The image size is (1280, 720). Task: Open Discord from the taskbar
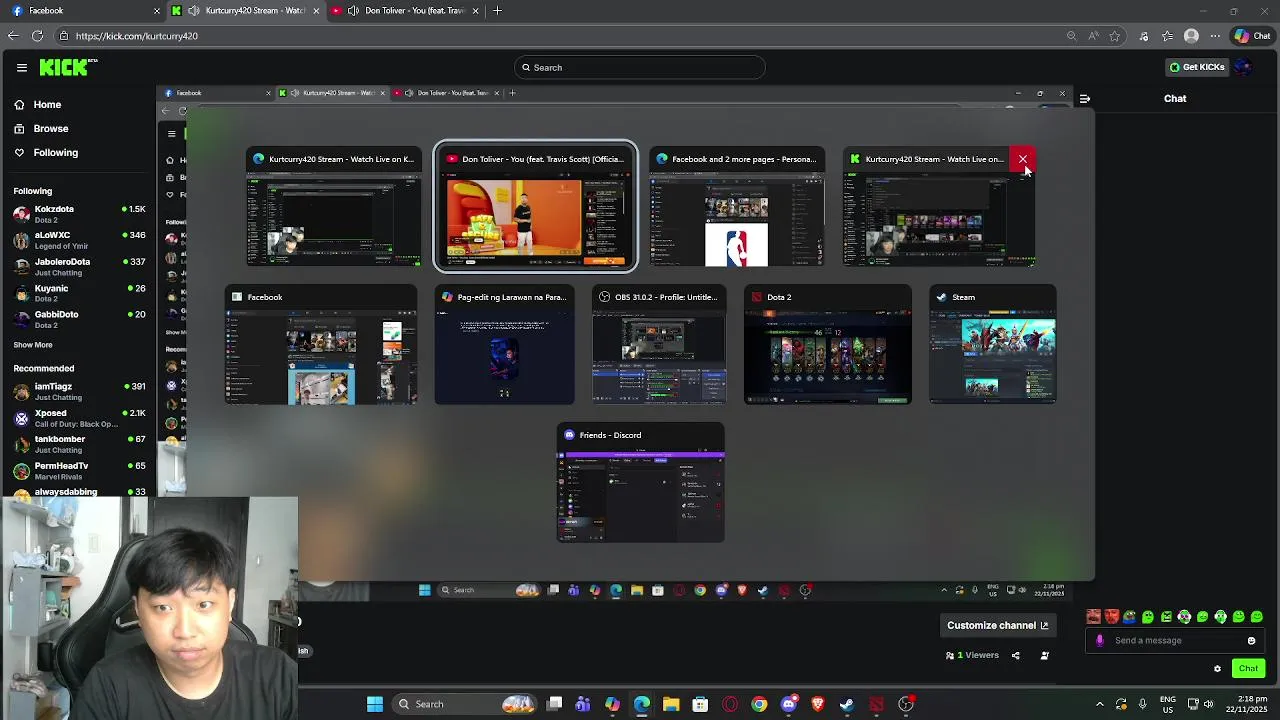point(789,704)
